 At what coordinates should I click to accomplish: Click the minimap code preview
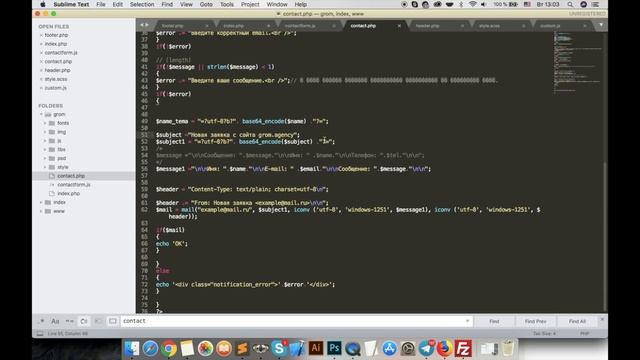click(x=577, y=63)
